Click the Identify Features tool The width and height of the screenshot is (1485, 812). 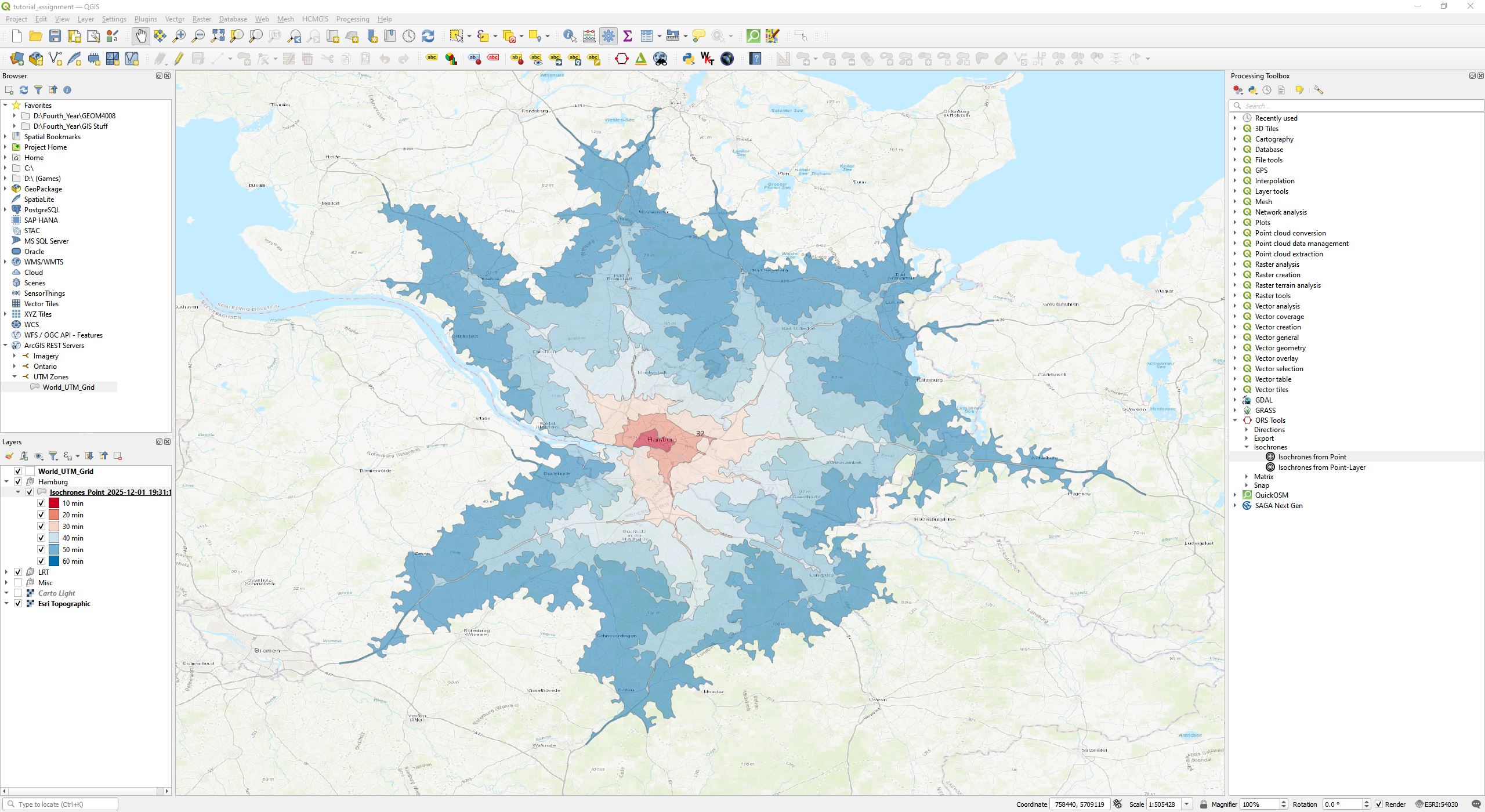click(x=570, y=36)
